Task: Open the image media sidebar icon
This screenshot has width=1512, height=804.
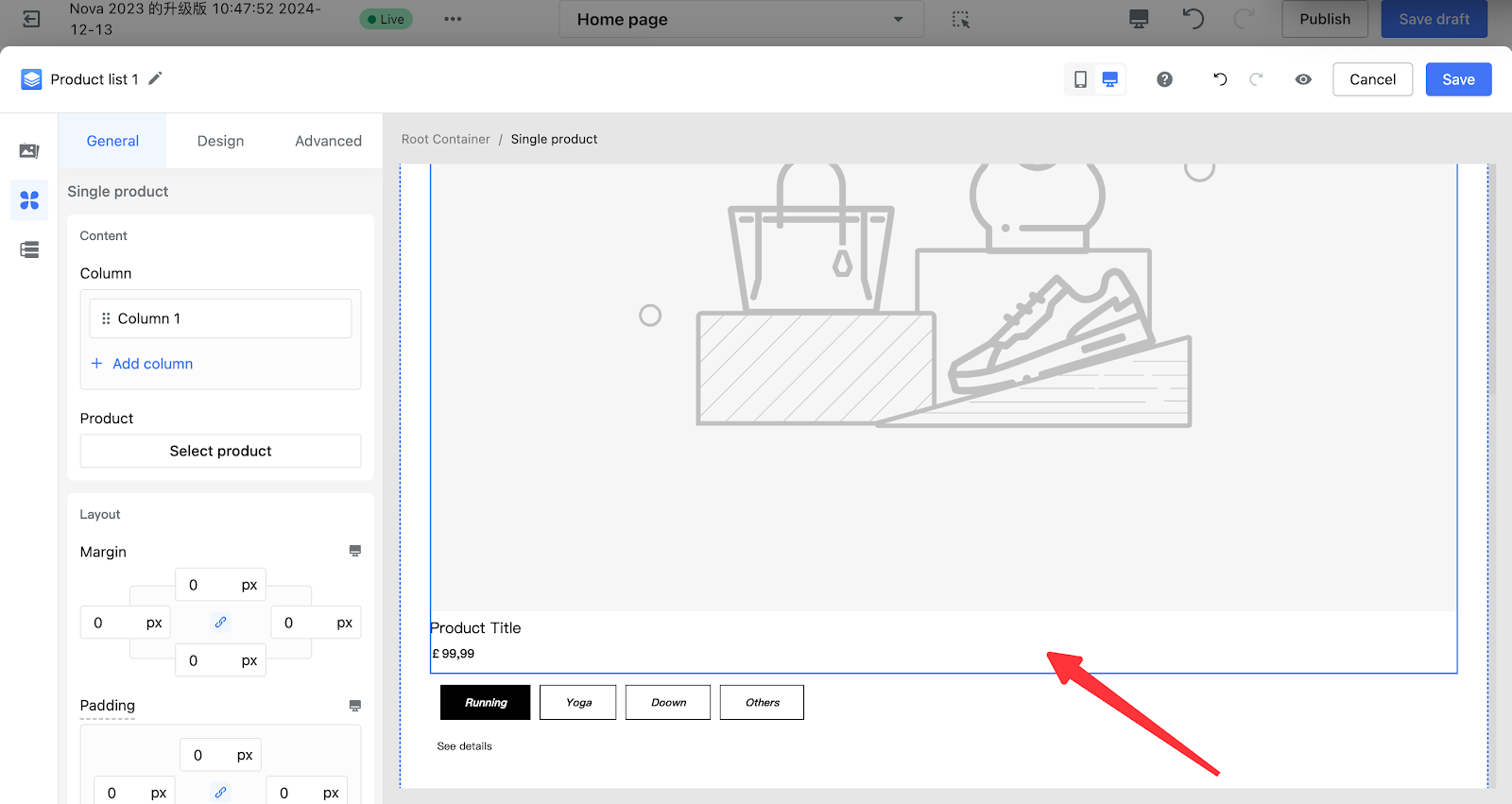Action: tap(29, 151)
